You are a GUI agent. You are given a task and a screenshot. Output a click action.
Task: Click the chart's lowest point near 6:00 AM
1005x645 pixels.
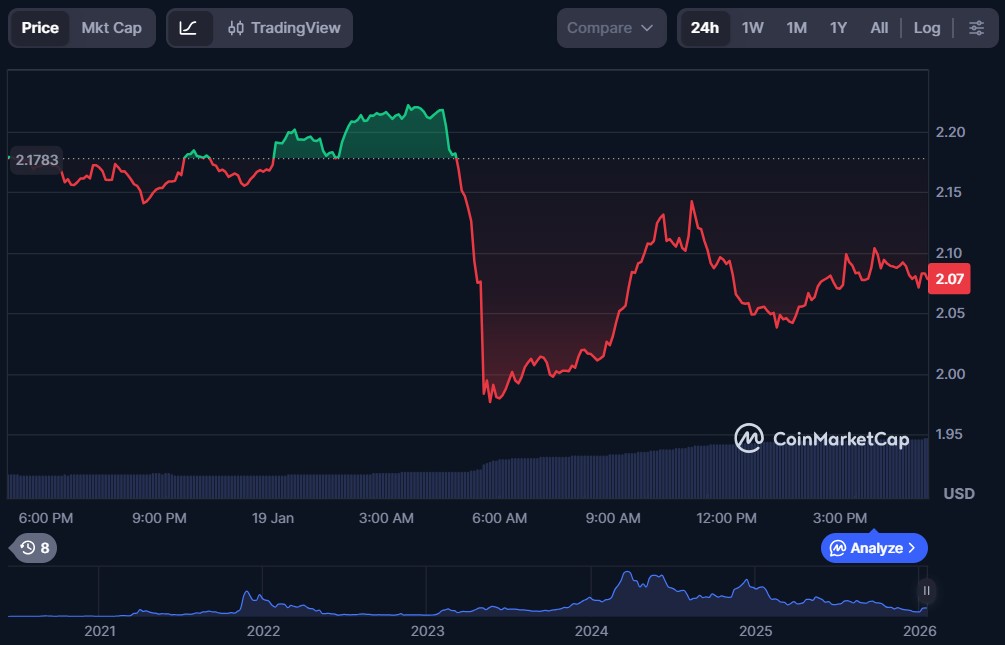[x=490, y=400]
